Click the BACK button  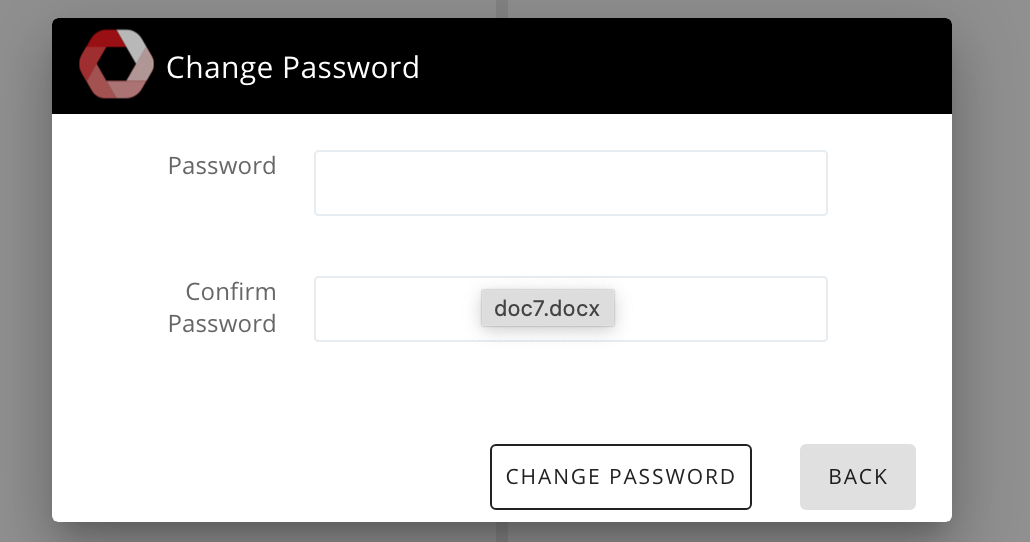[857, 476]
